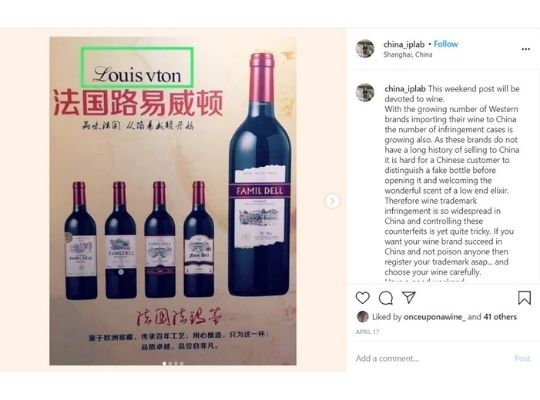
Task: Save the post with the bookmark icon
Action: click(524, 298)
